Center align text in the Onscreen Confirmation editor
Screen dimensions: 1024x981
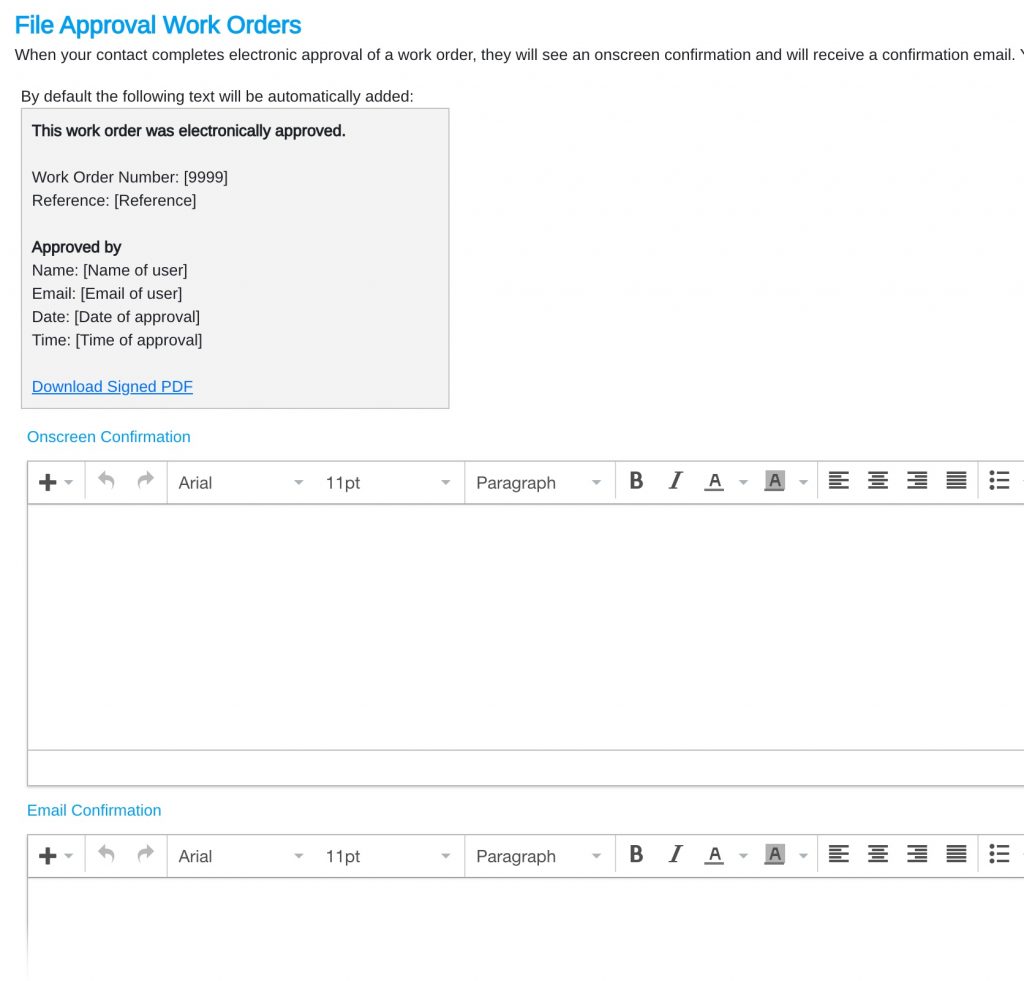coord(878,480)
